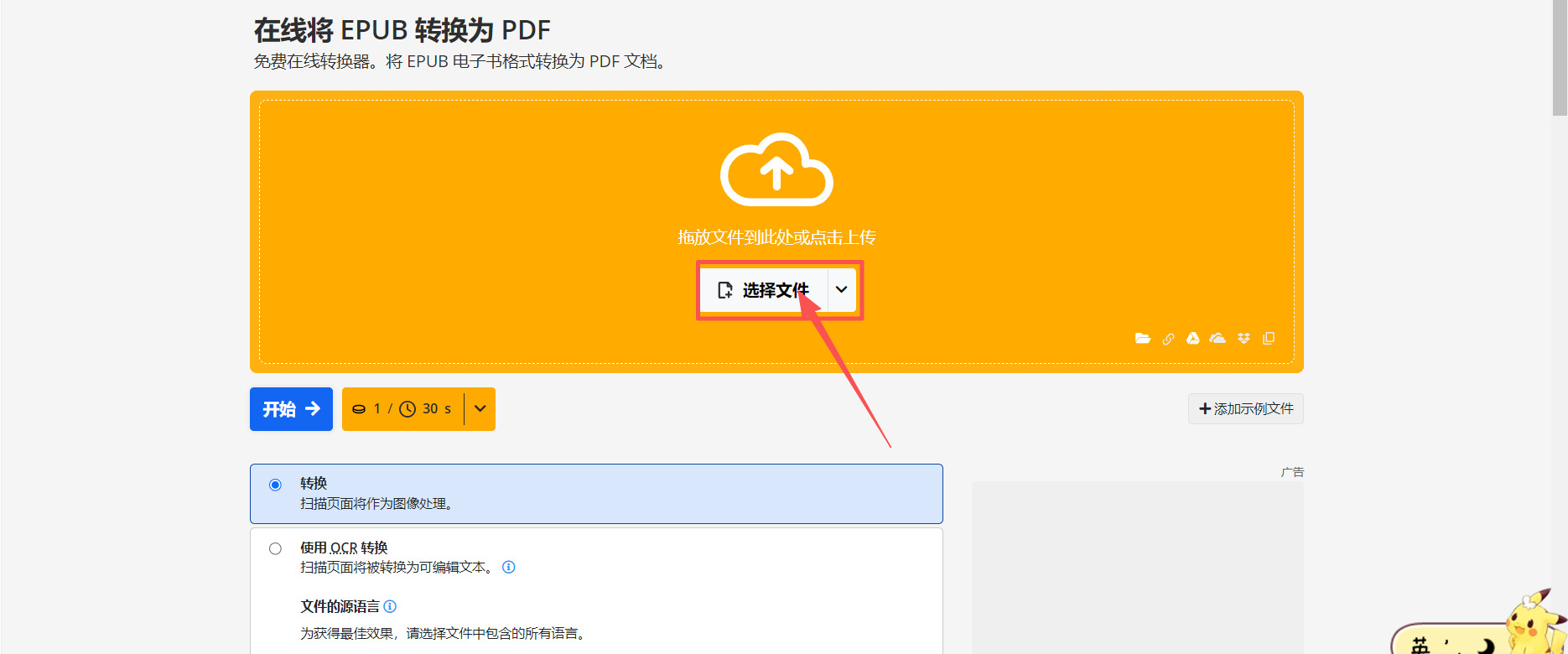Click the heading 在线将 EPUB 转换为 PDF
Image resolution: width=1568 pixels, height=654 pixels.
point(402,30)
